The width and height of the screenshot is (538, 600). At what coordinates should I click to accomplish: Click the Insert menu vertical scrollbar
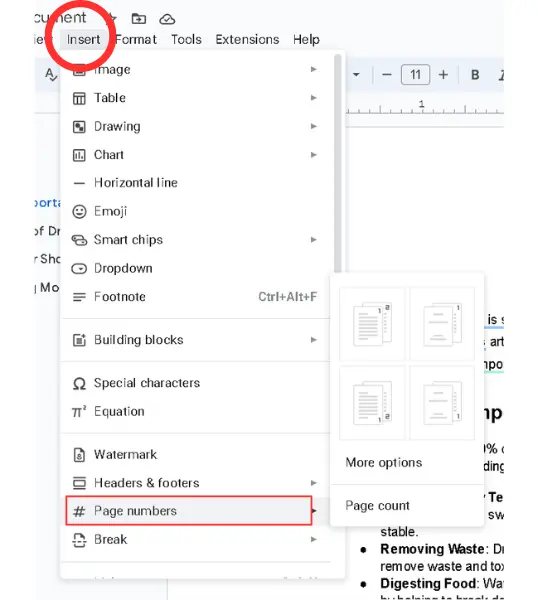pos(337,165)
